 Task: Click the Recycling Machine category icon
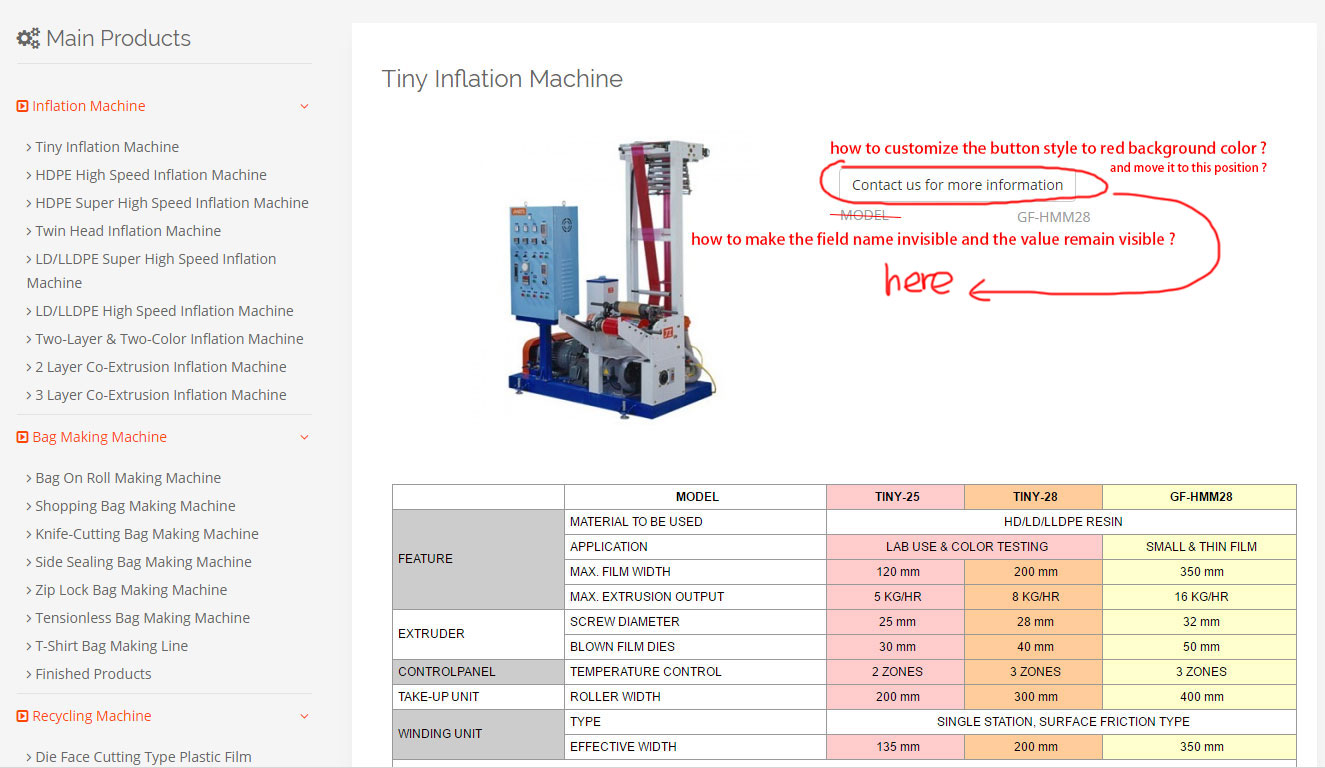[22, 716]
